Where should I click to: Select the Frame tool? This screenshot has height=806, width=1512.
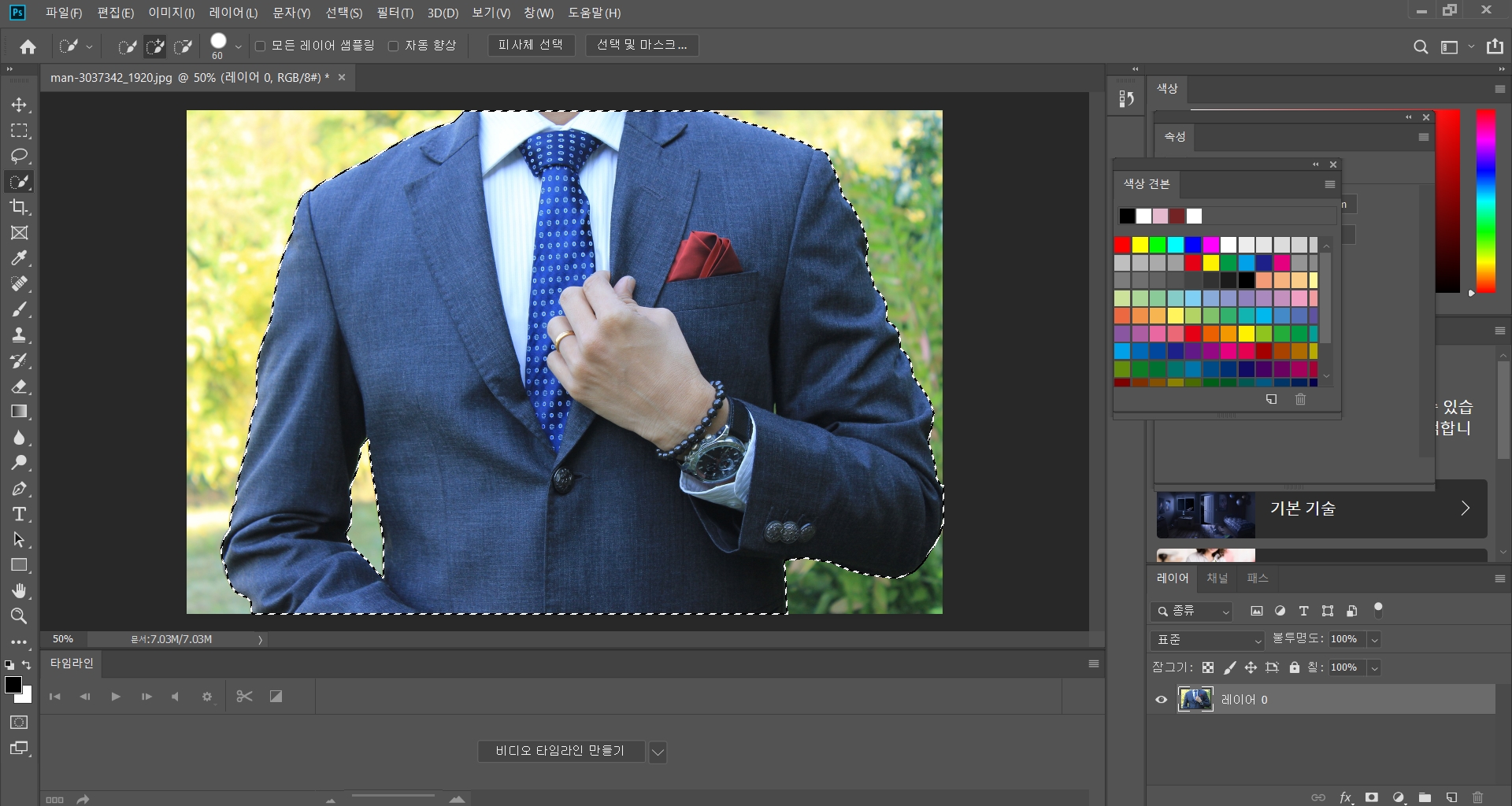[x=19, y=233]
